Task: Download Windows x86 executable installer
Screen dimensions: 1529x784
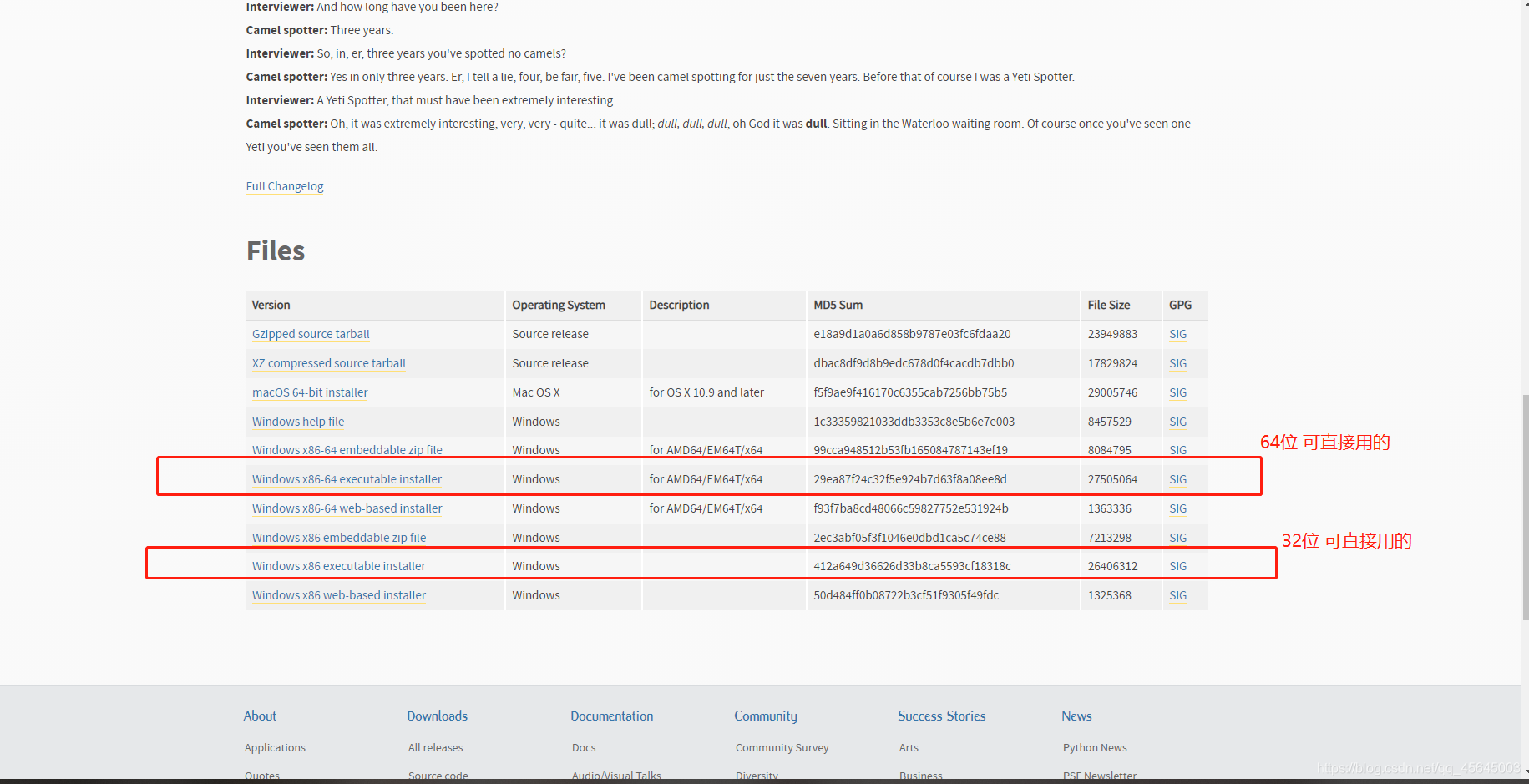Action: 339,566
